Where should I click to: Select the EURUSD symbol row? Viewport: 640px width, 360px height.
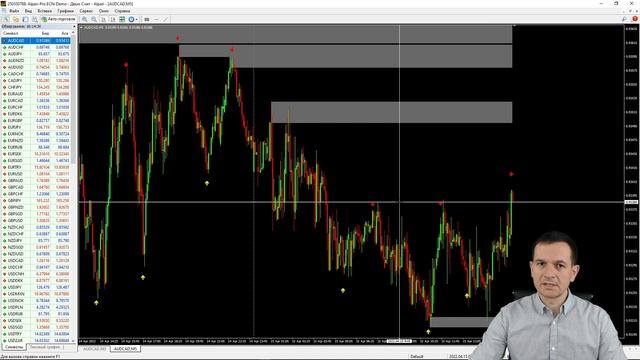coord(36,174)
